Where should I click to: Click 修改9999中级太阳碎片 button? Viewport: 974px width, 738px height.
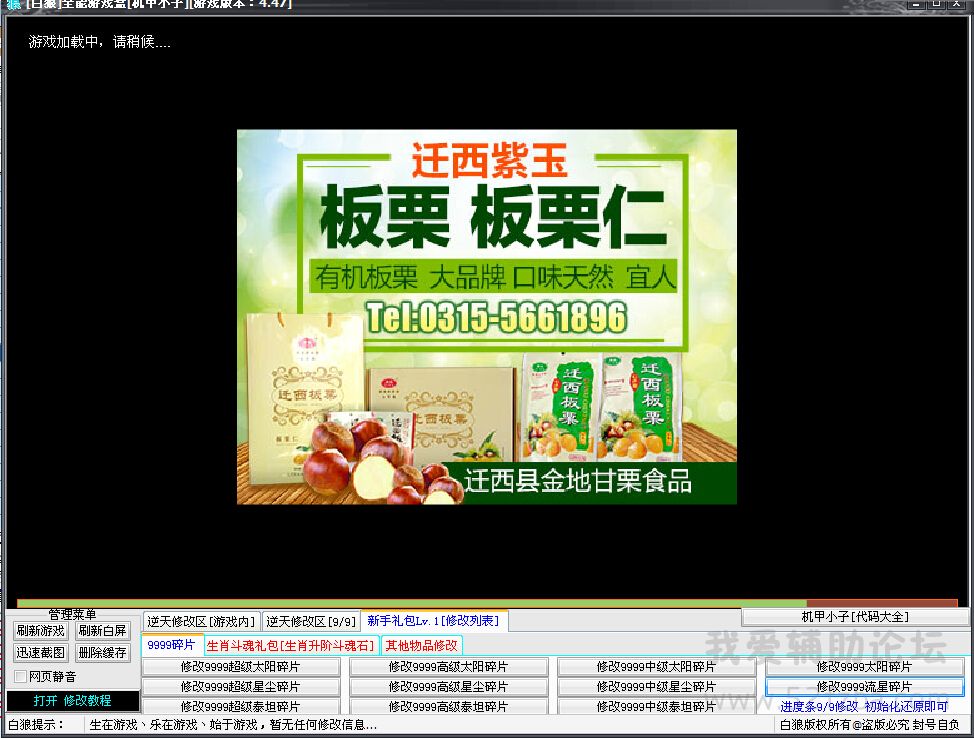pos(657,667)
